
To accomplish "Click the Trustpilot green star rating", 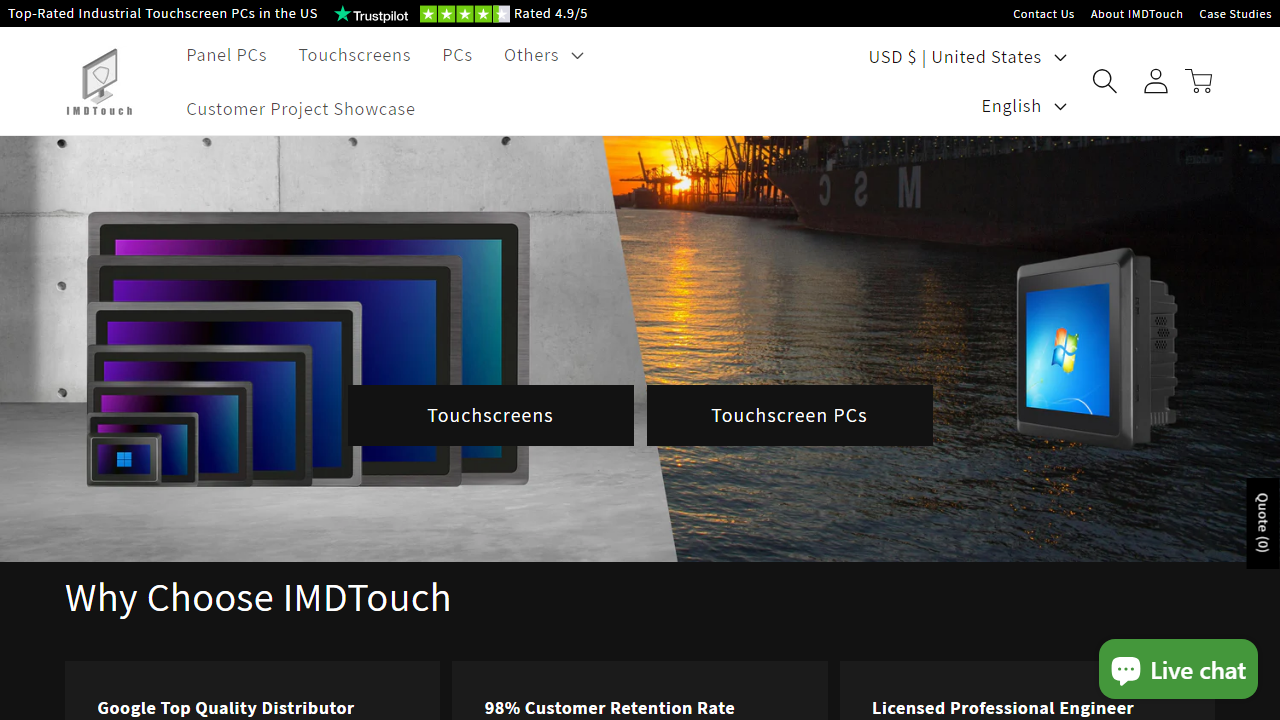I will click(465, 14).
